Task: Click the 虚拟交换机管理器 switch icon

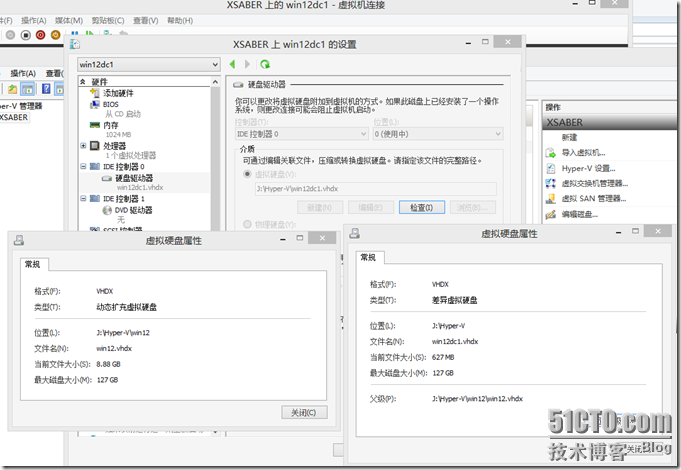Action: pos(551,183)
